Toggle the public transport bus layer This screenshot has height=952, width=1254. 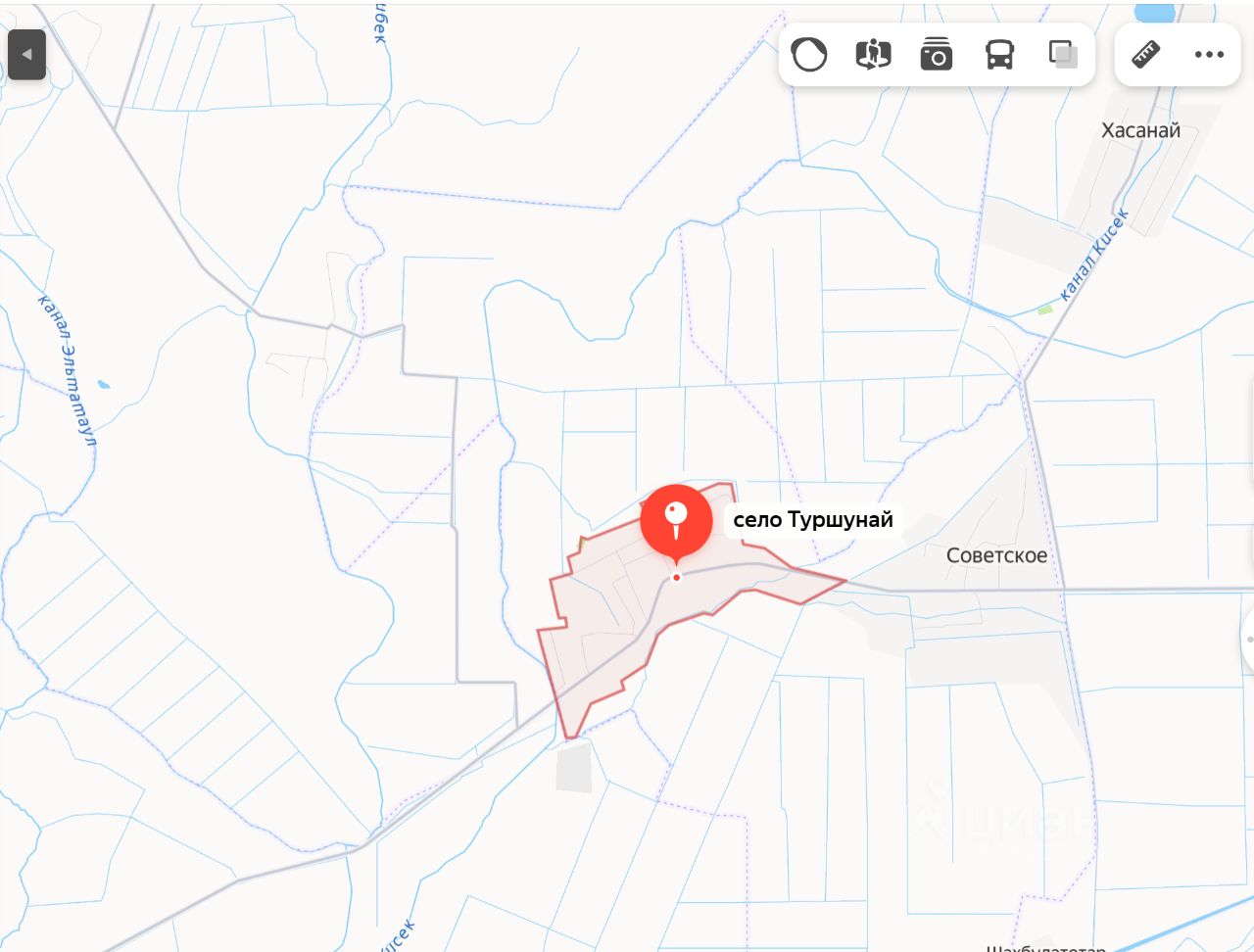pyautogui.click(x=999, y=55)
